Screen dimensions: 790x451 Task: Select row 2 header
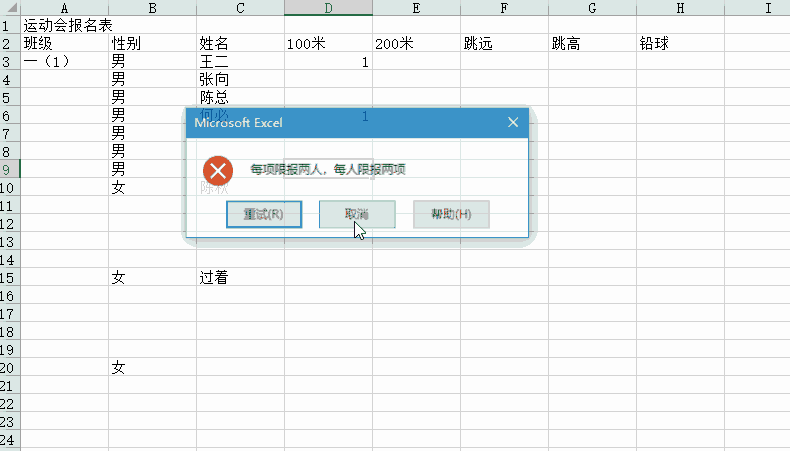pos(10,43)
